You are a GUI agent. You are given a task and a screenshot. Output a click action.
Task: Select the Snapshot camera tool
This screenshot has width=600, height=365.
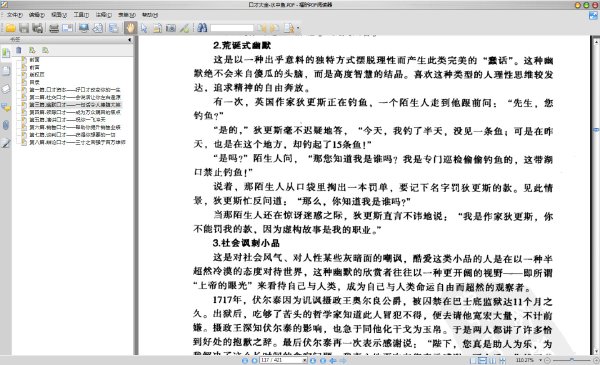(x=171, y=28)
